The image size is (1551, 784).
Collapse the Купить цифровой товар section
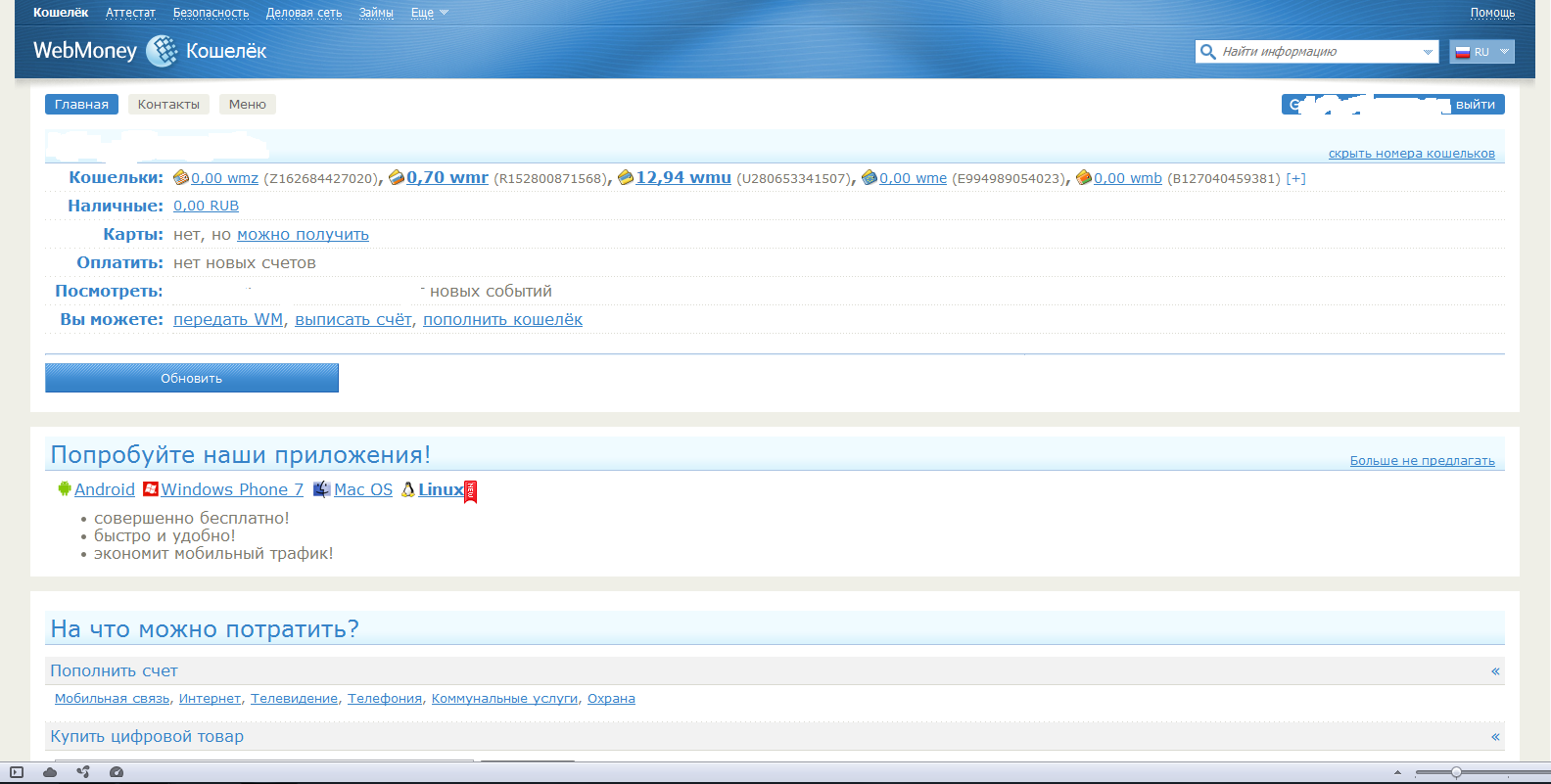coord(1495,737)
